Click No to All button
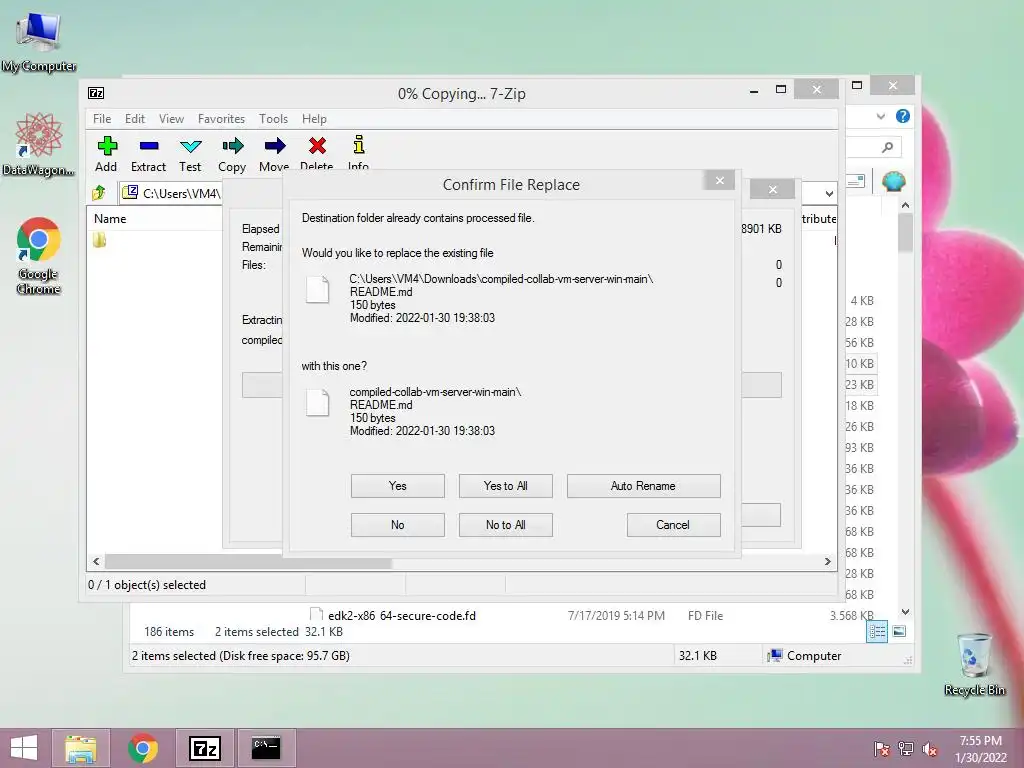The width and height of the screenshot is (1024, 768). pos(505,525)
